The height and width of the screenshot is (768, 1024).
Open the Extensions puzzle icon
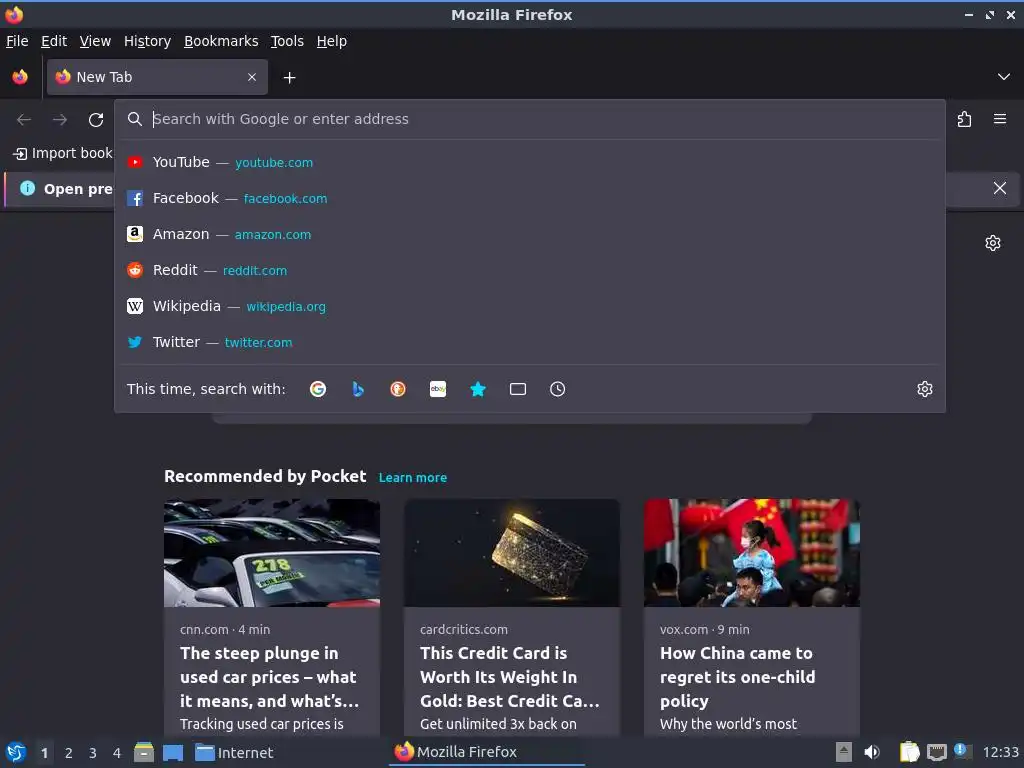point(965,119)
